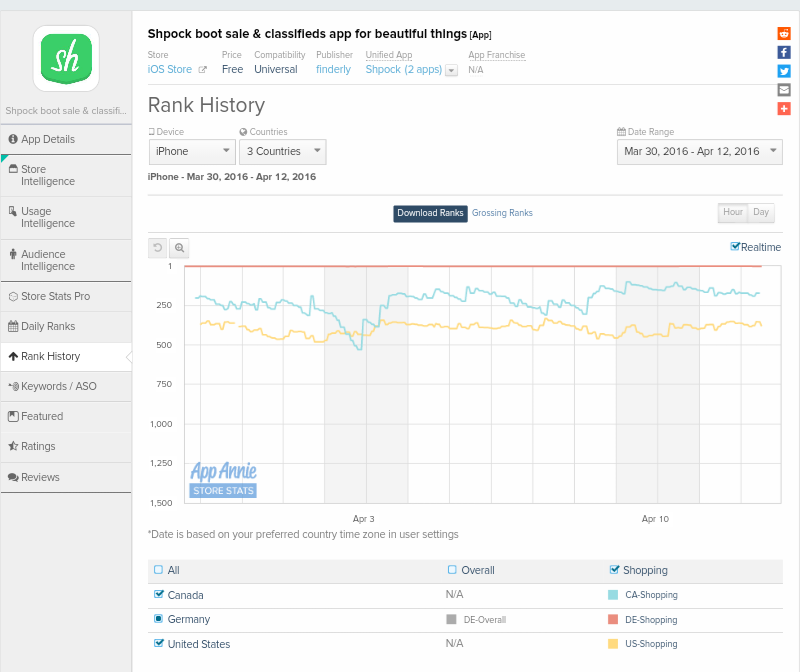Open the Ratings page
The width and height of the screenshot is (800, 672).
pyautogui.click(x=66, y=446)
